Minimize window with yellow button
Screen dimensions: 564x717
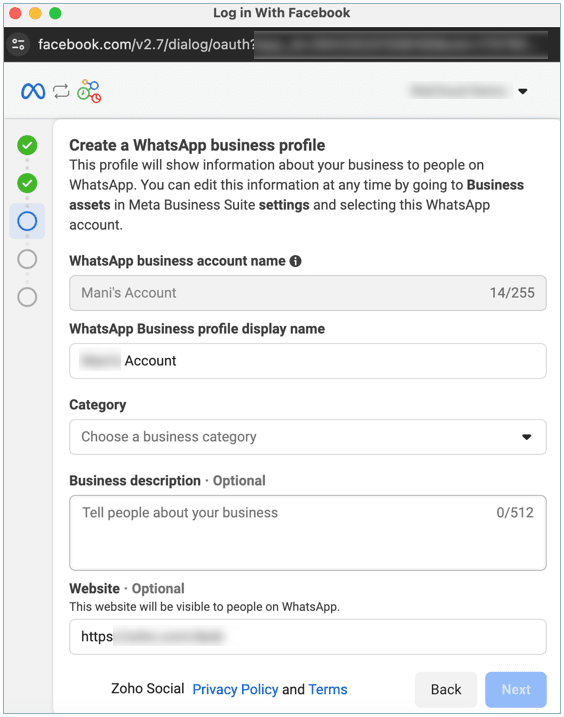point(35,13)
